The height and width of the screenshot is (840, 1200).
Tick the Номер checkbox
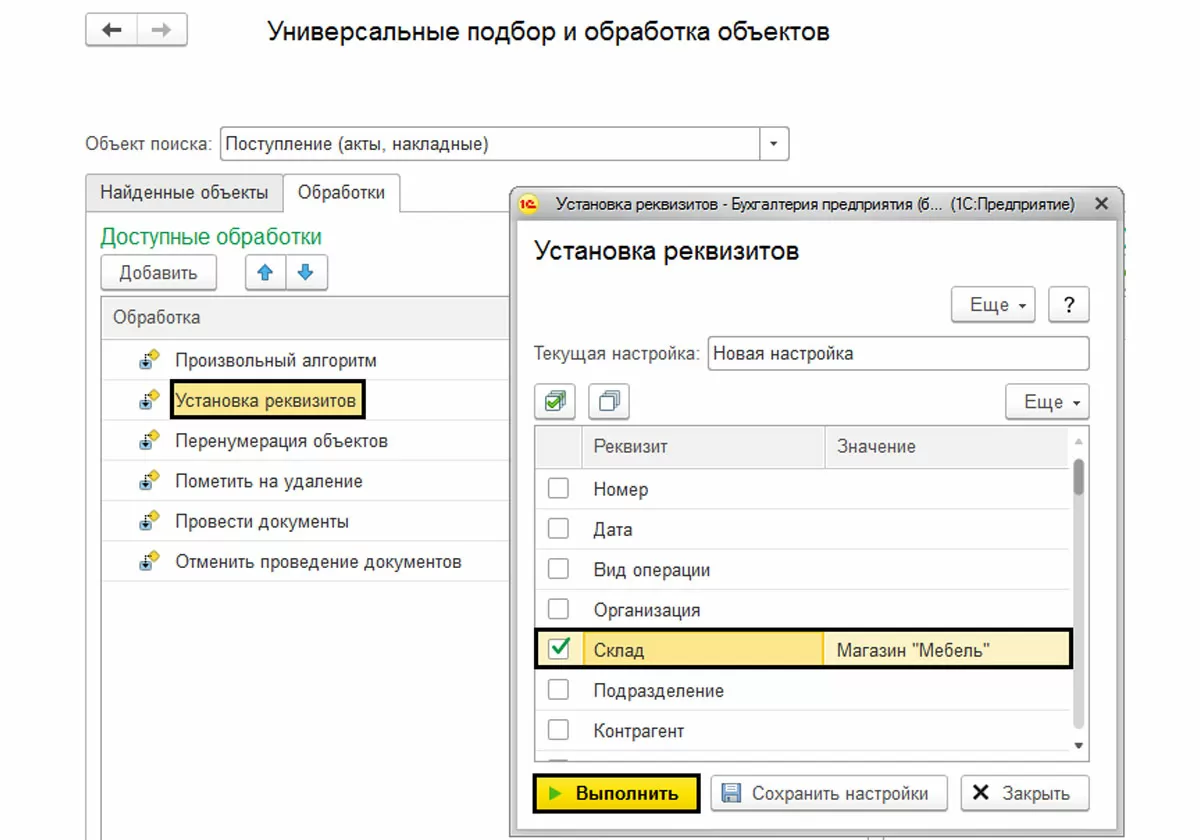coord(559,489)
